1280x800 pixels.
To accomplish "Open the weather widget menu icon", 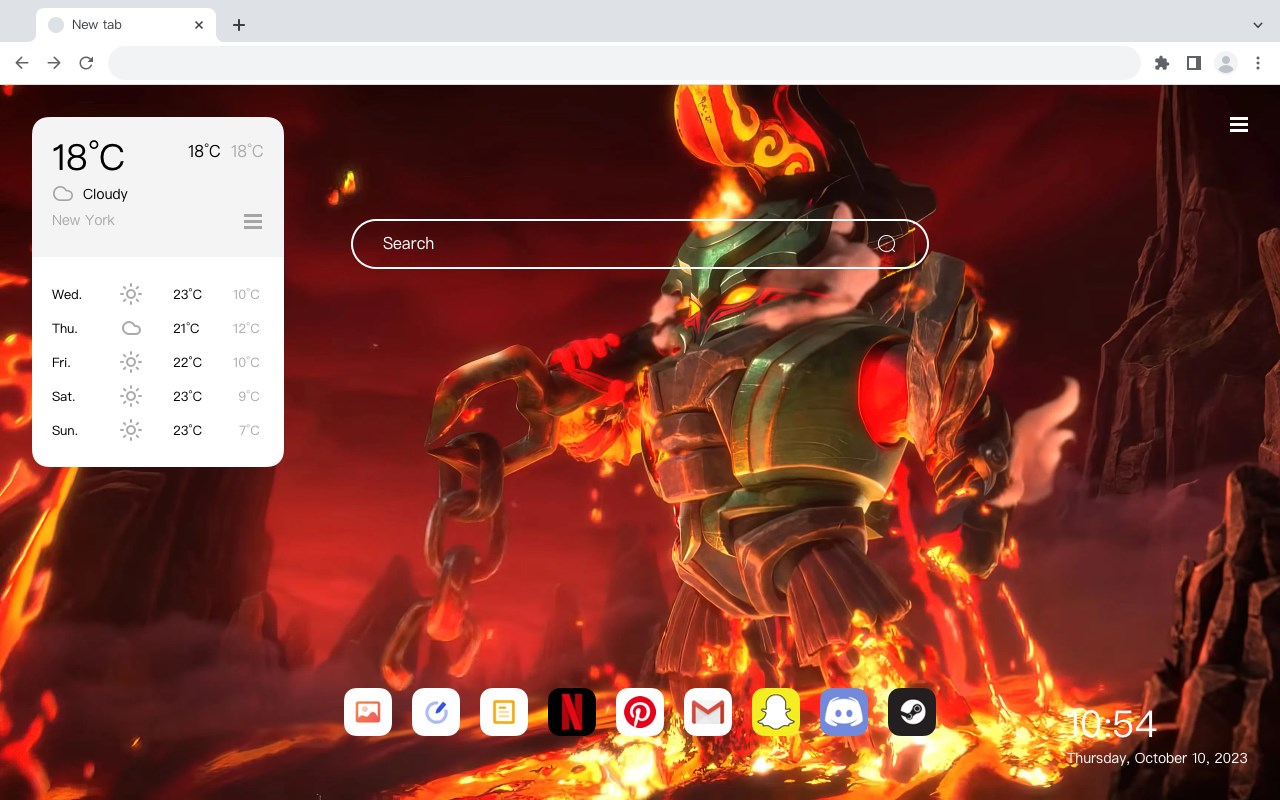I will point(253,221).
